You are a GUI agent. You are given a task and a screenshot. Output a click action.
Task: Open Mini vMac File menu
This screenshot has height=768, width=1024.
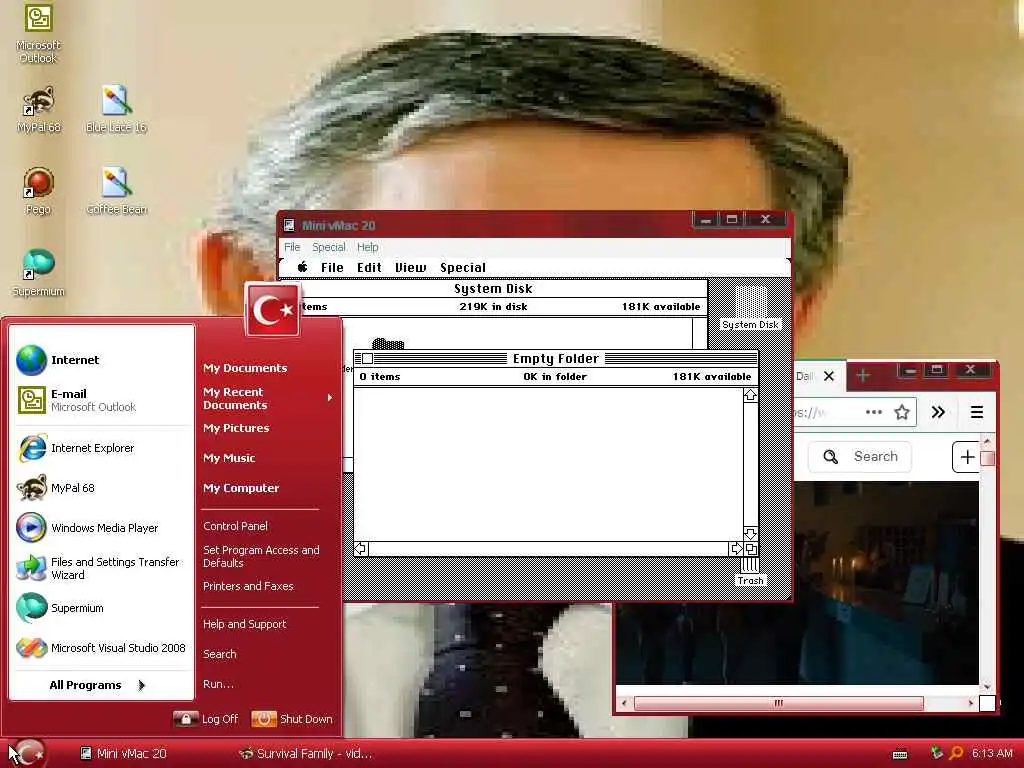292,247
